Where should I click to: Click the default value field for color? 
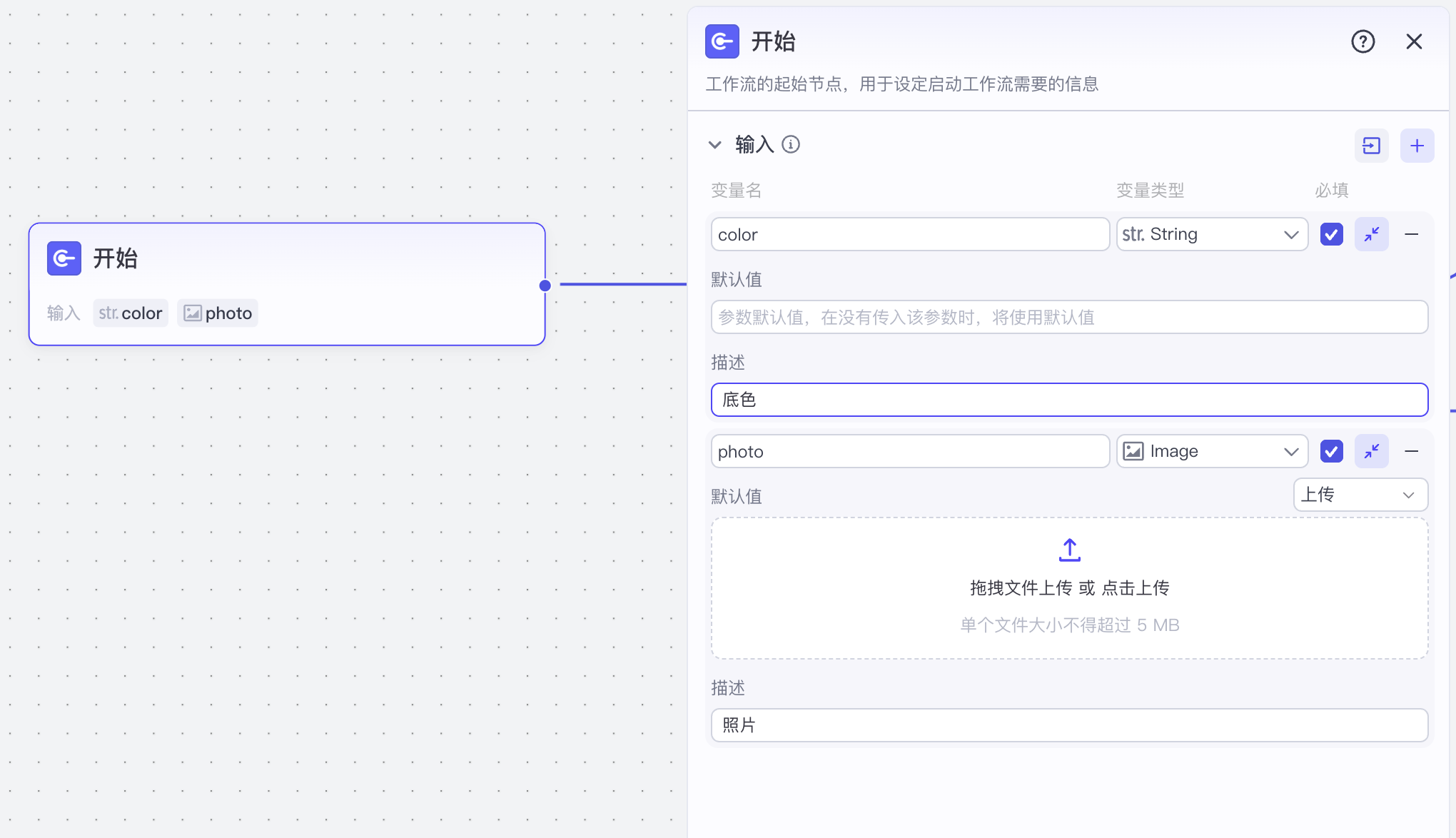1068,317
